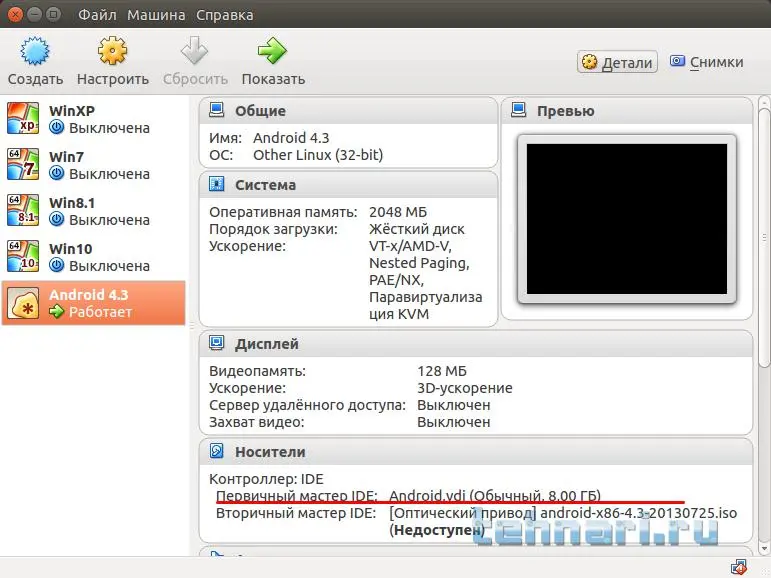Switch to Снимки snapshots button
Image resolution: width=771 pixels, height=578 pixels.
click(x=706, y=62)
